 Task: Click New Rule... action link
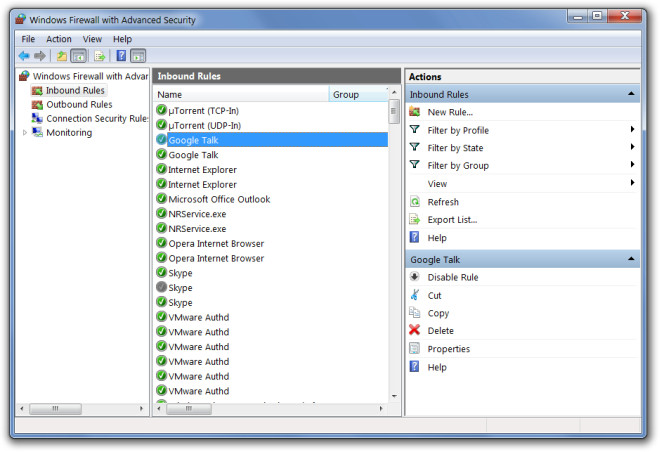(x=450, y=112)
